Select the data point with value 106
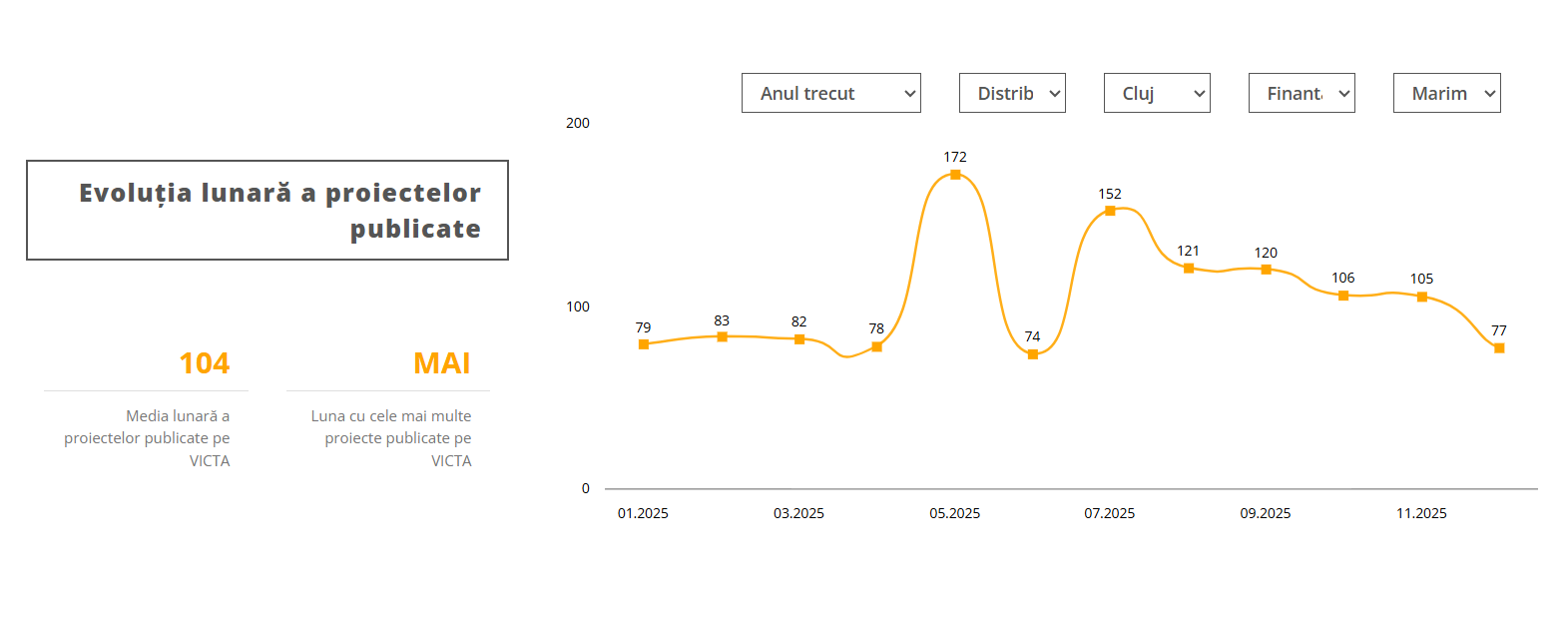Image resolution: width=1568 pixels, height=617 pixels. point(1343,296)
